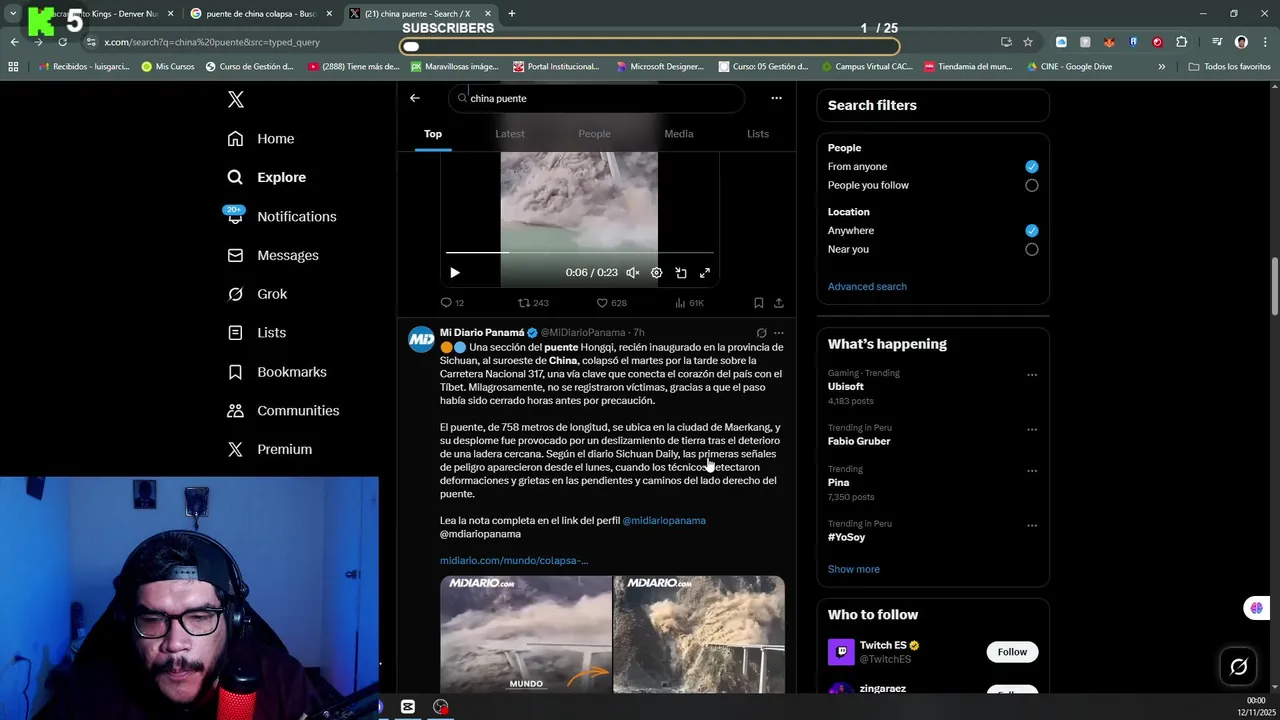The height and width of the screenshot is (720, 1280).
Task: Open search options three-dot menu
Action: (x=776, y=98)
